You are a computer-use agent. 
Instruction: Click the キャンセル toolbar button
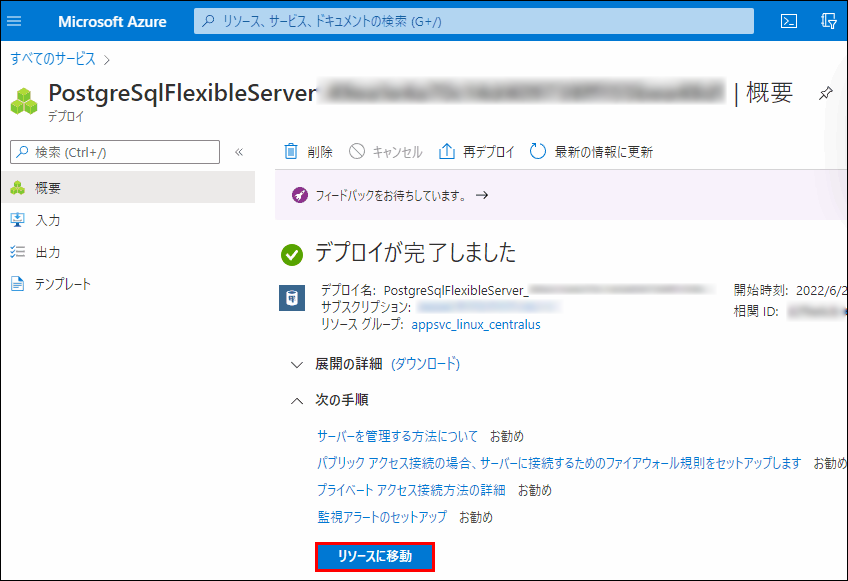pos(386,152)
